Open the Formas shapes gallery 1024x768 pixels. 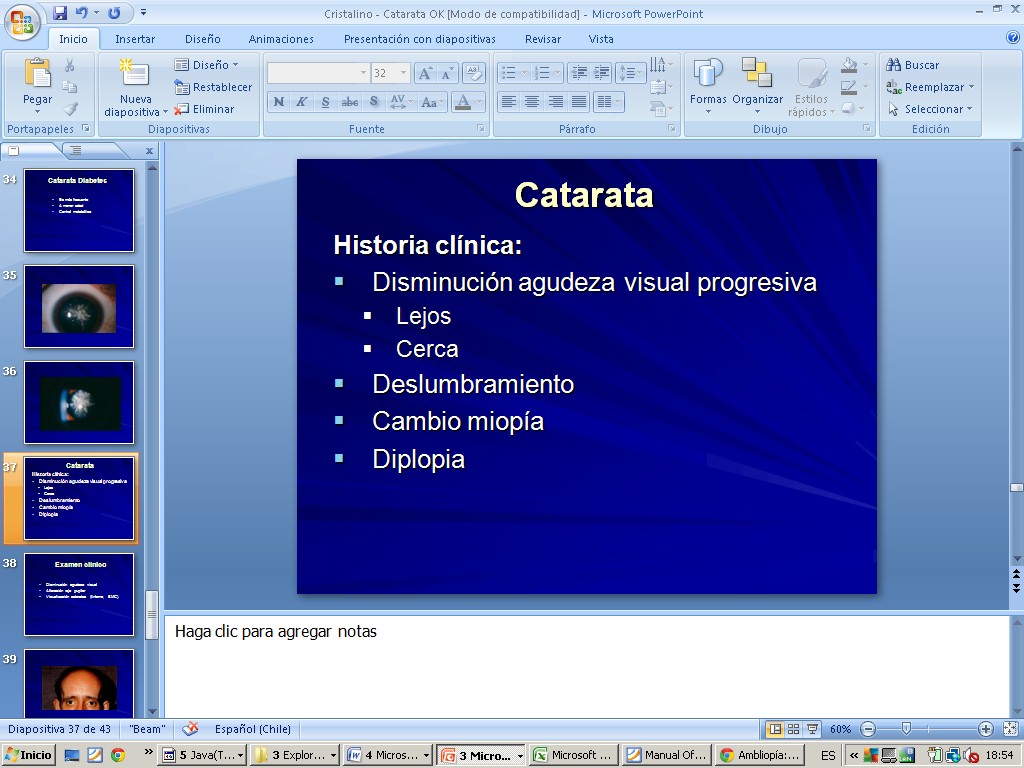[708, 76]
